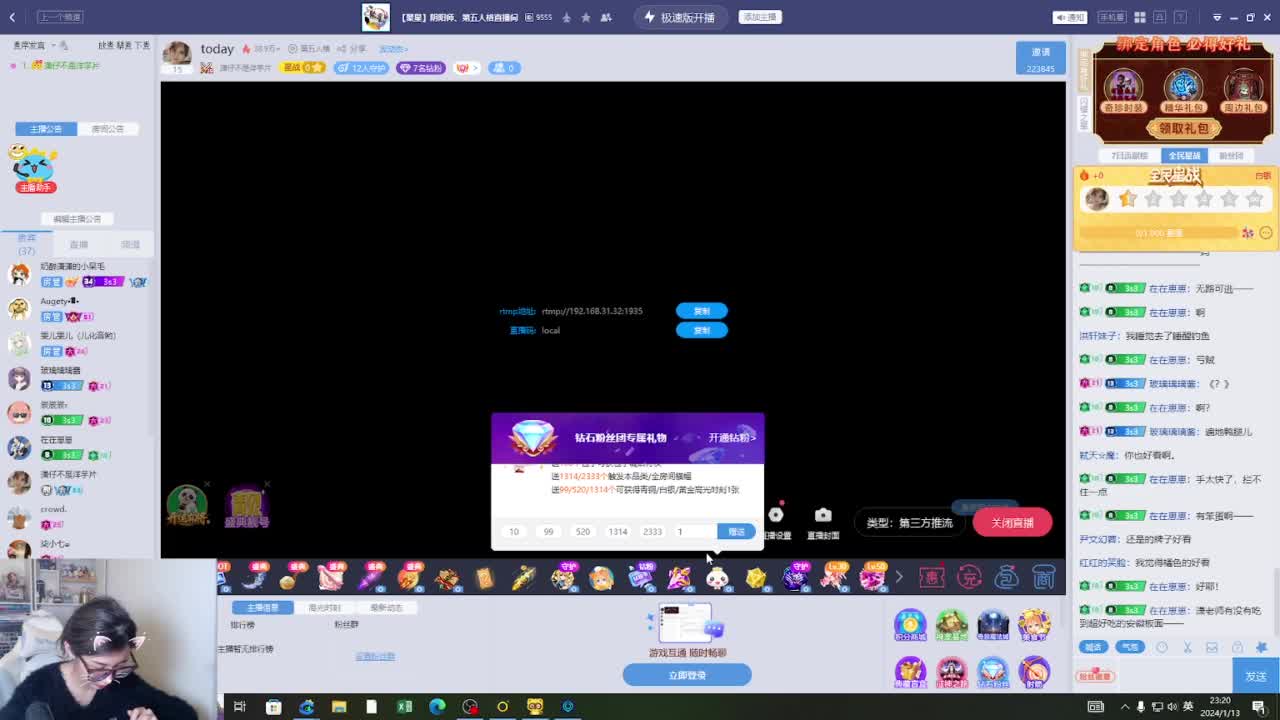This screenshot has width=1280, height=720.
Task: Expand more gifts with the right chevron
Action: [x=898, y=577]
